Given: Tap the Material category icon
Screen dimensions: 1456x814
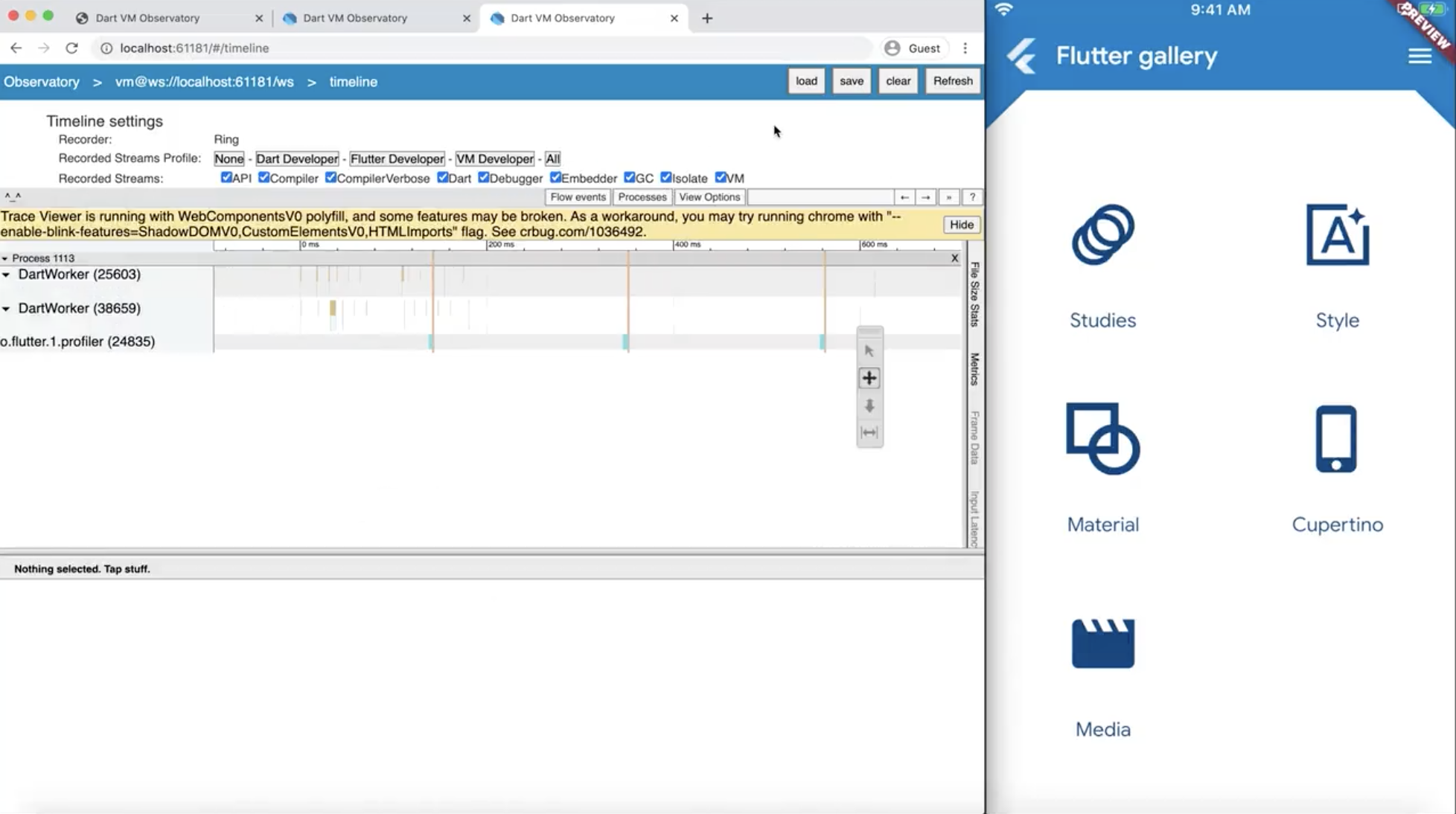Looking at the screenshot, I should coord(1102,439).
